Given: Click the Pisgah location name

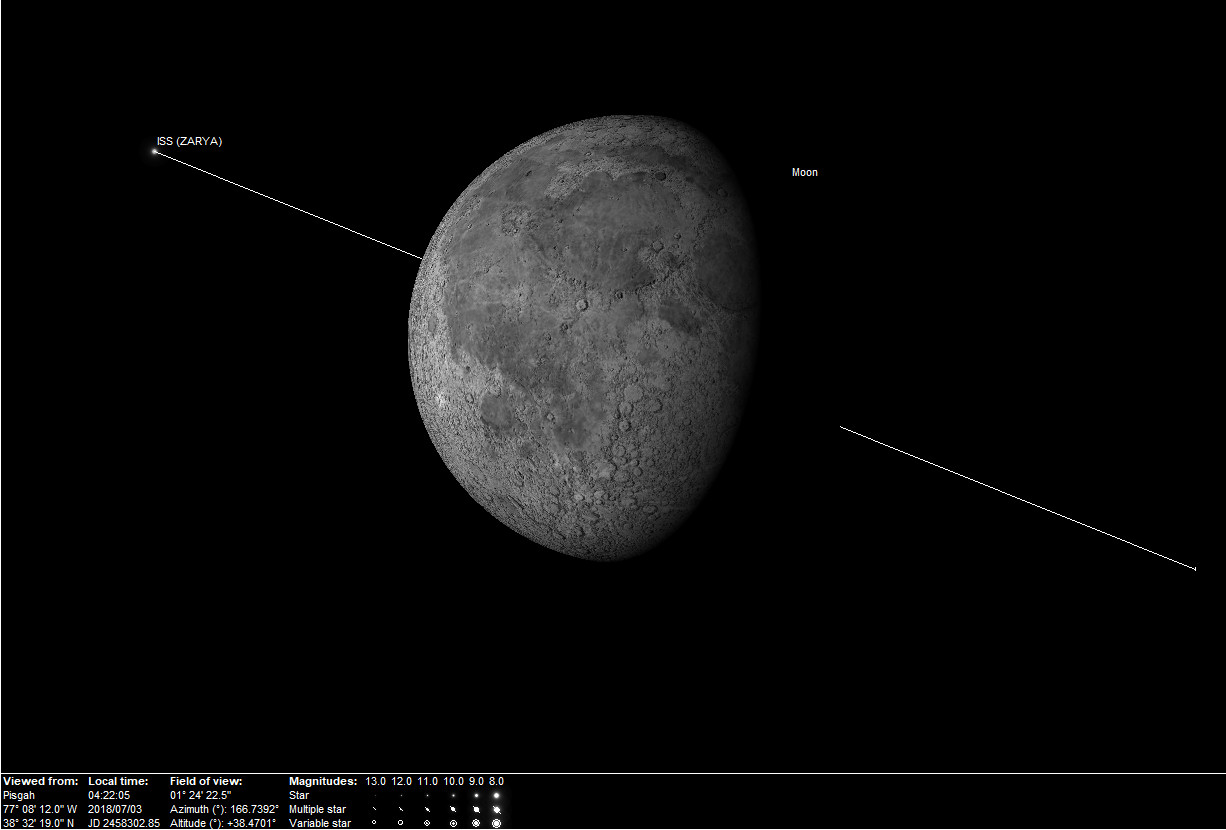Looking at the screenshot, I should coord(19,796).
